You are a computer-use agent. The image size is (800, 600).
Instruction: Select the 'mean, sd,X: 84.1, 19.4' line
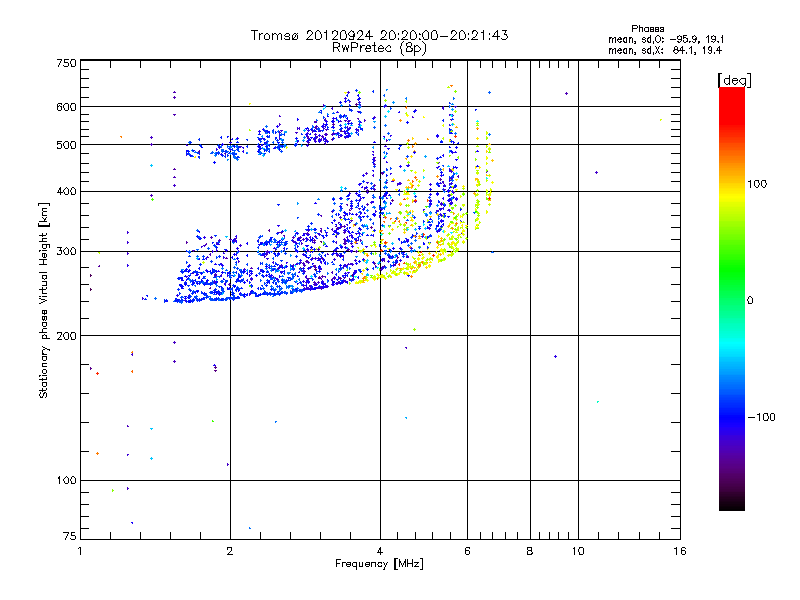[x=665, y=50]
